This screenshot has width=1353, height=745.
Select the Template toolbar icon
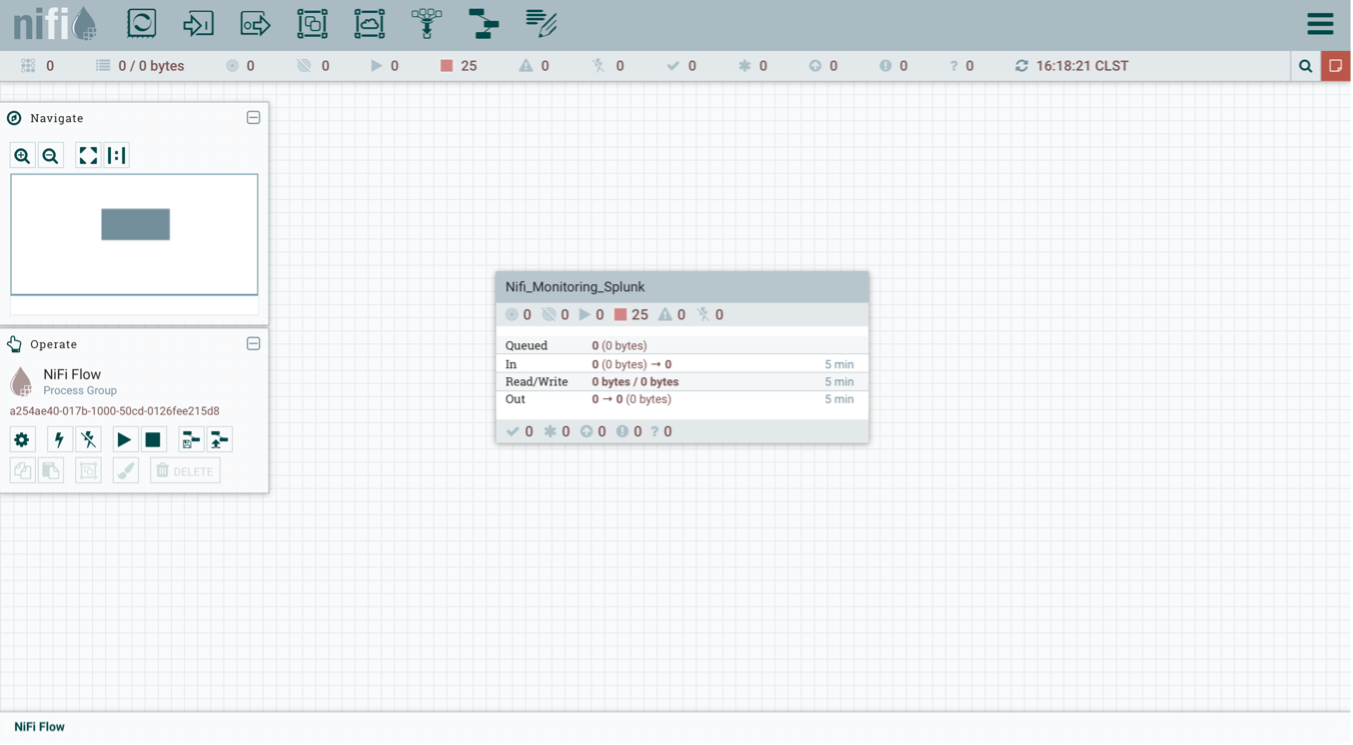tap(484, 24)
